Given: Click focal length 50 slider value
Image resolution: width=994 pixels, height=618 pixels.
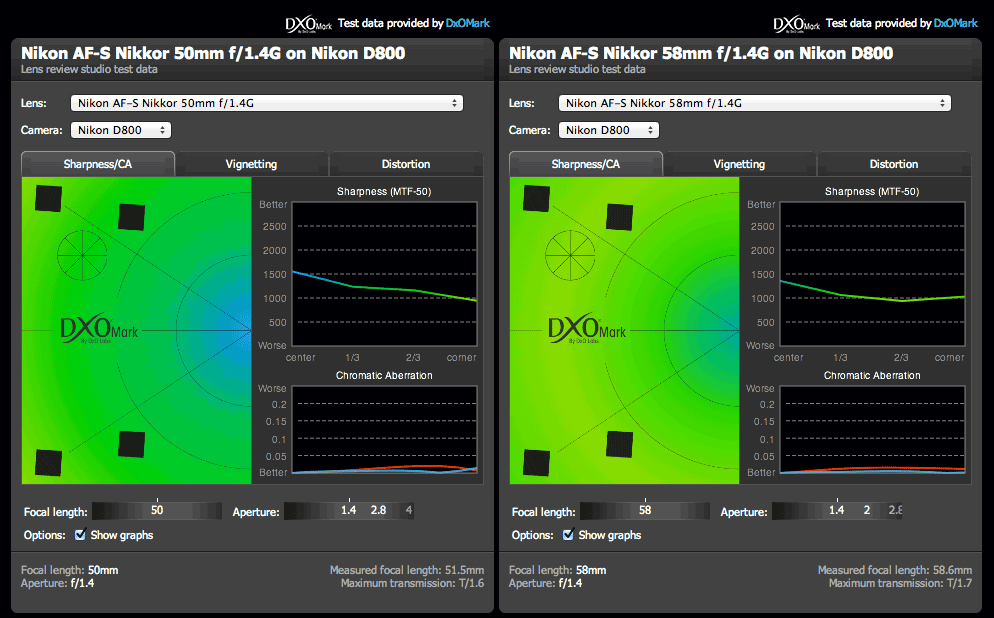Looking at the screenshot, I should tap(157, 510).
